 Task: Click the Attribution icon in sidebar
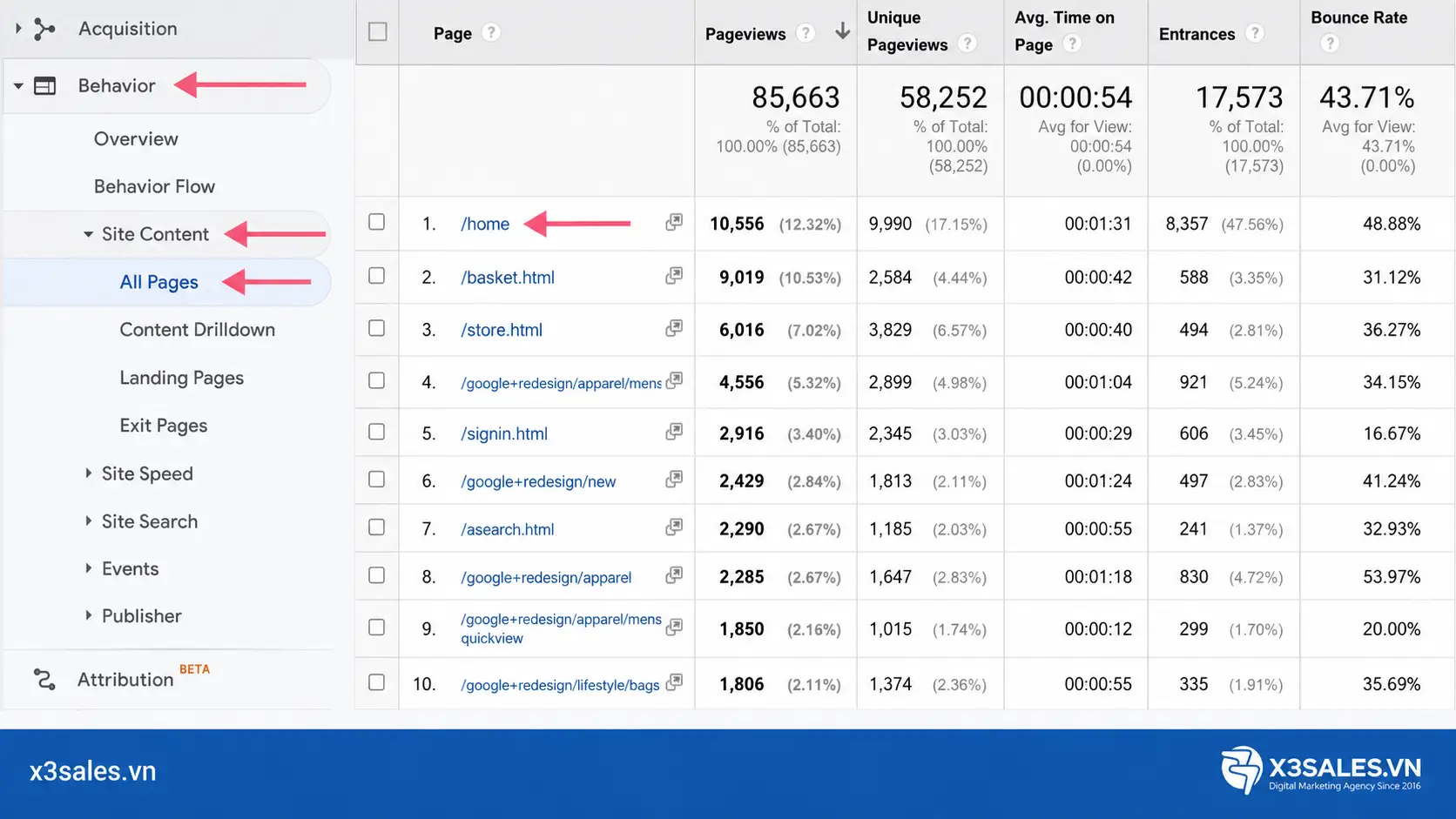pos(44,679)
